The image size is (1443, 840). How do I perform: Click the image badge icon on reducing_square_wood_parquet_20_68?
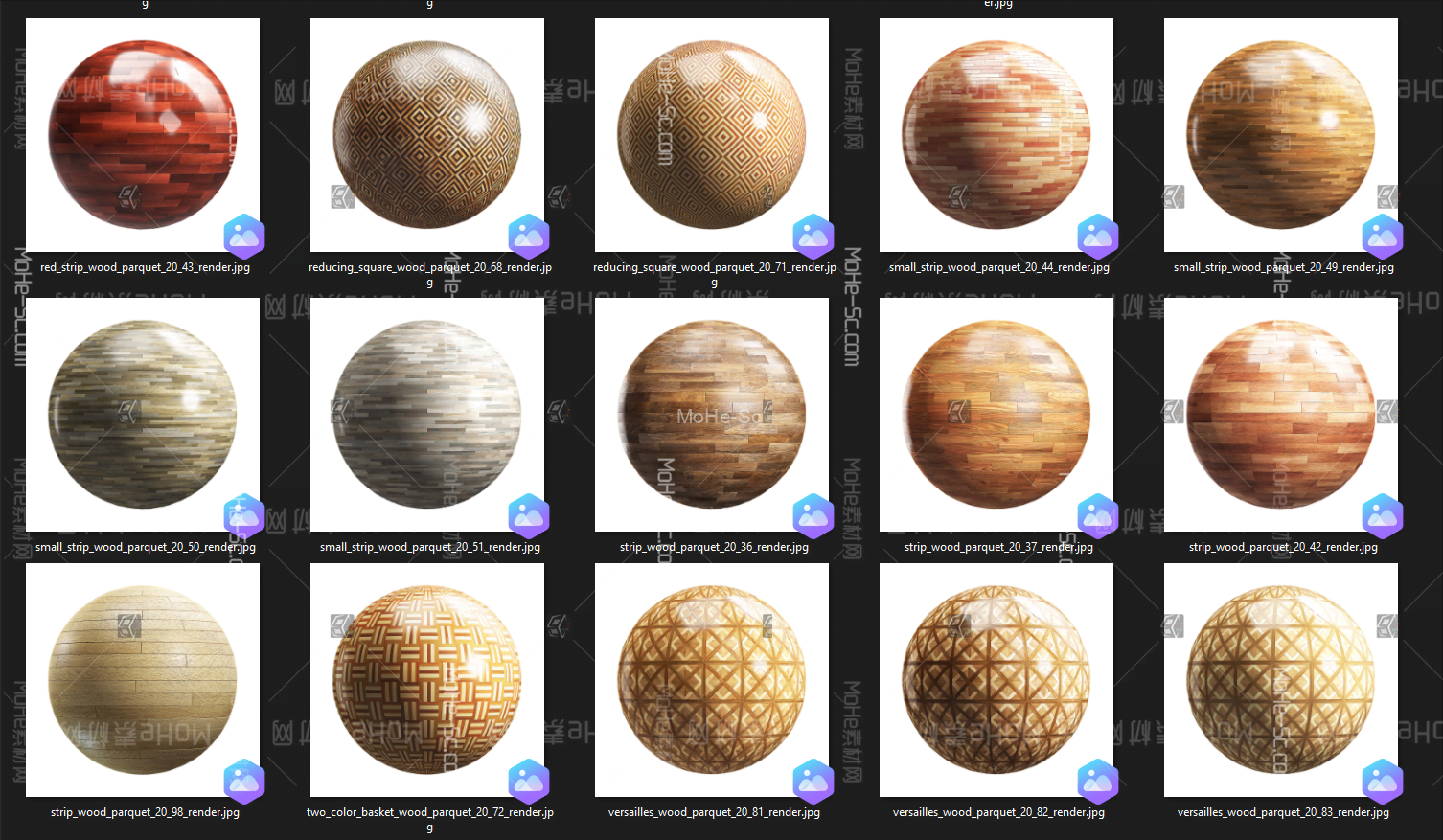(x=528, y=237)
